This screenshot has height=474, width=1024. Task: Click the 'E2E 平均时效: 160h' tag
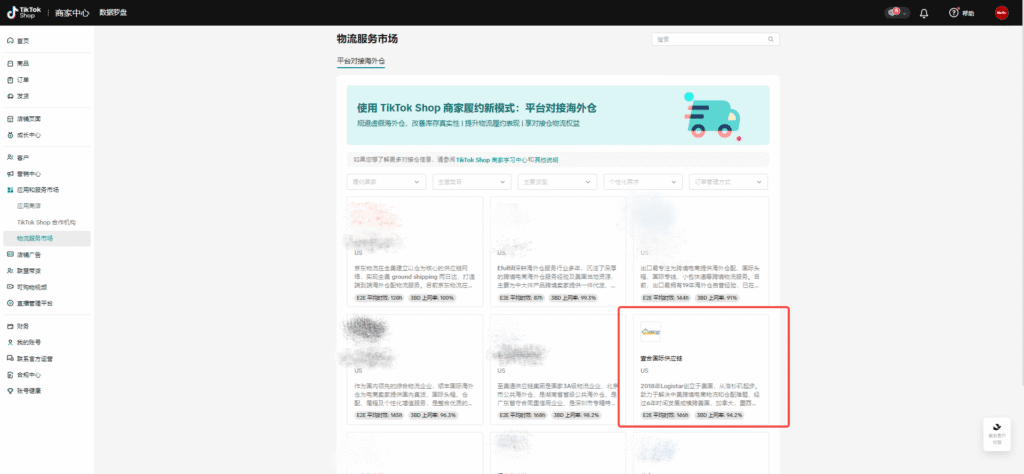coord(522,415)
